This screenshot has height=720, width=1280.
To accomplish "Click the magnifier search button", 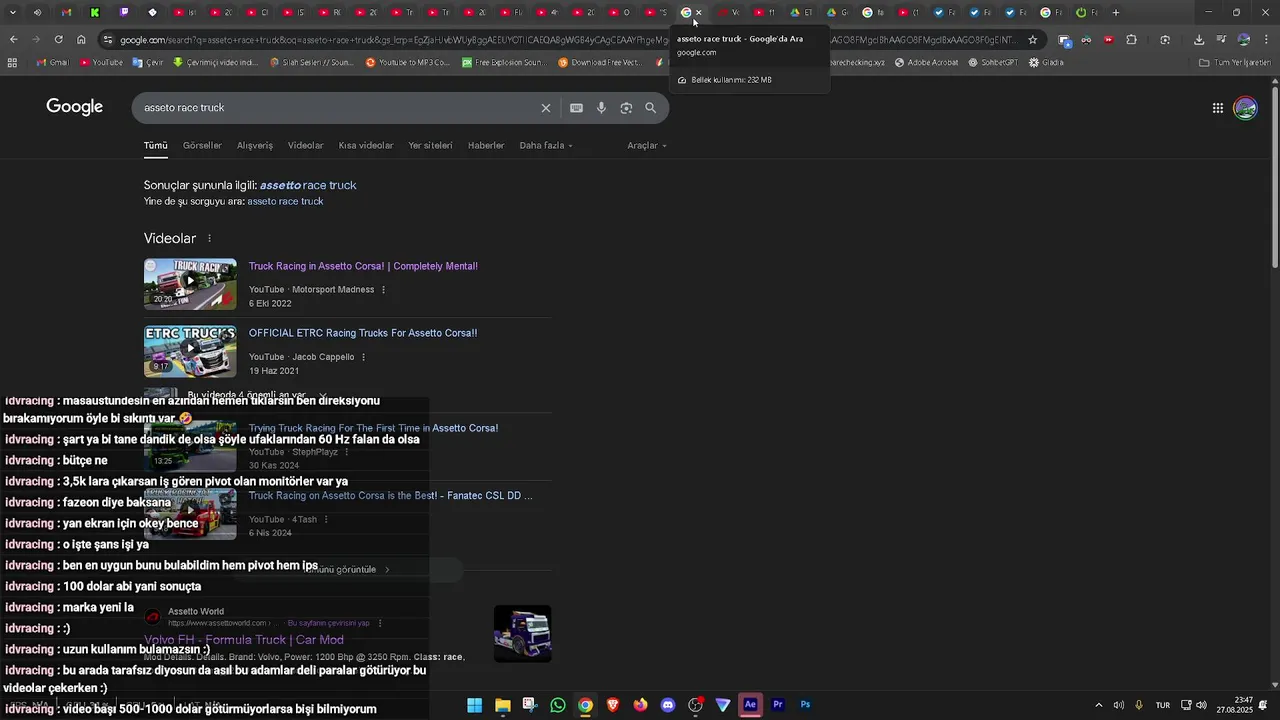I will pyautogui.click(x=651, y=108).
